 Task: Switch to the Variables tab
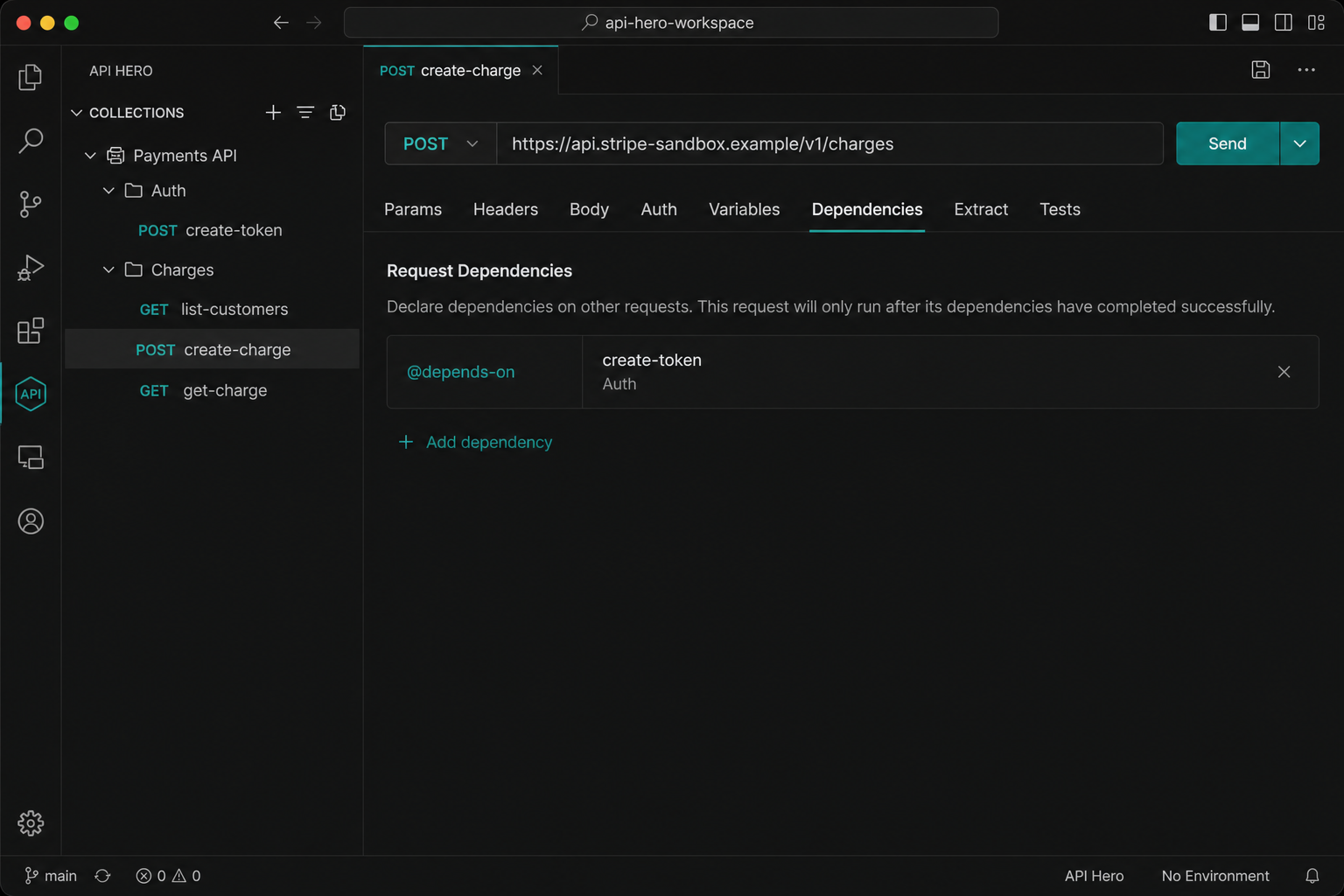click(x=744, y=209)
